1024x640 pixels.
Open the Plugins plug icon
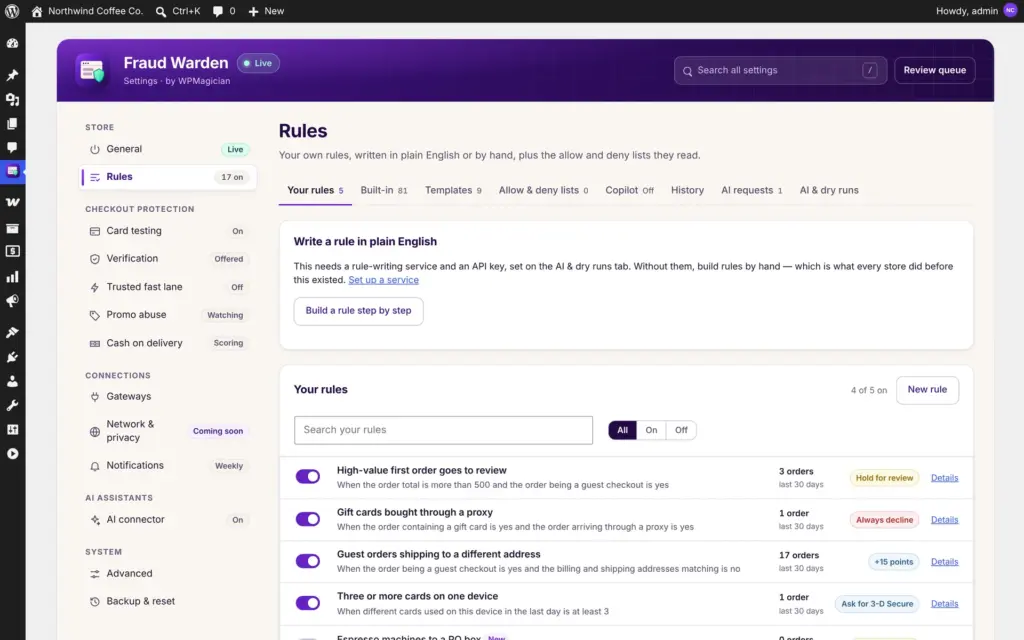pyautogui.click(x=12, y=357)
